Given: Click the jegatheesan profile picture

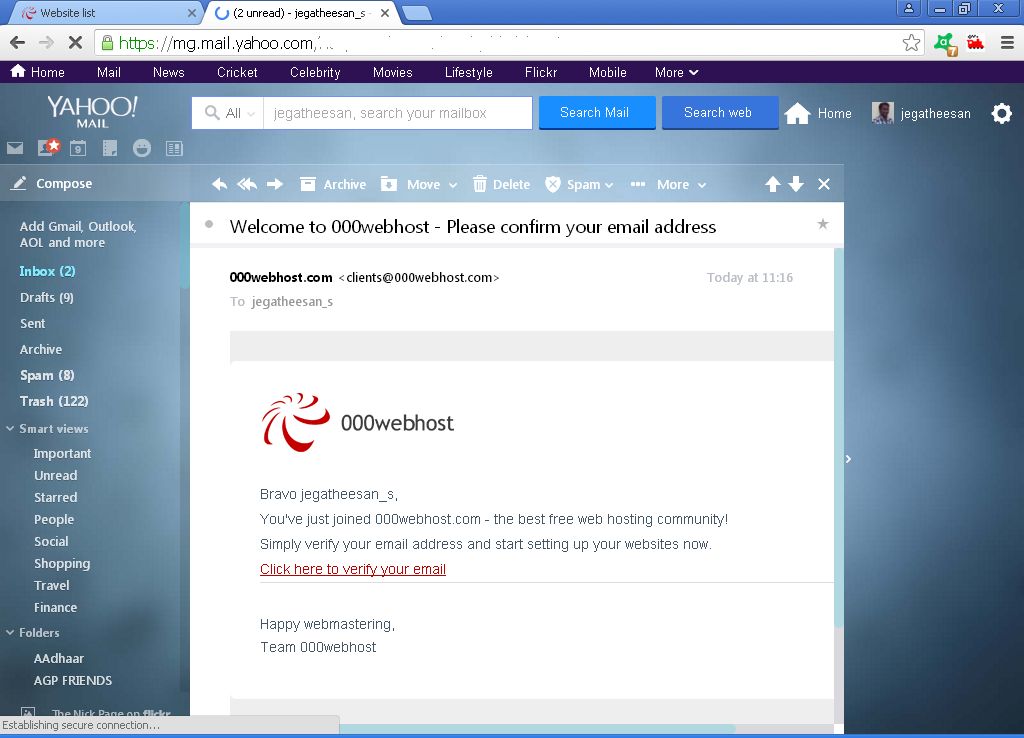Looking at the screenshot, I should 883,113.
